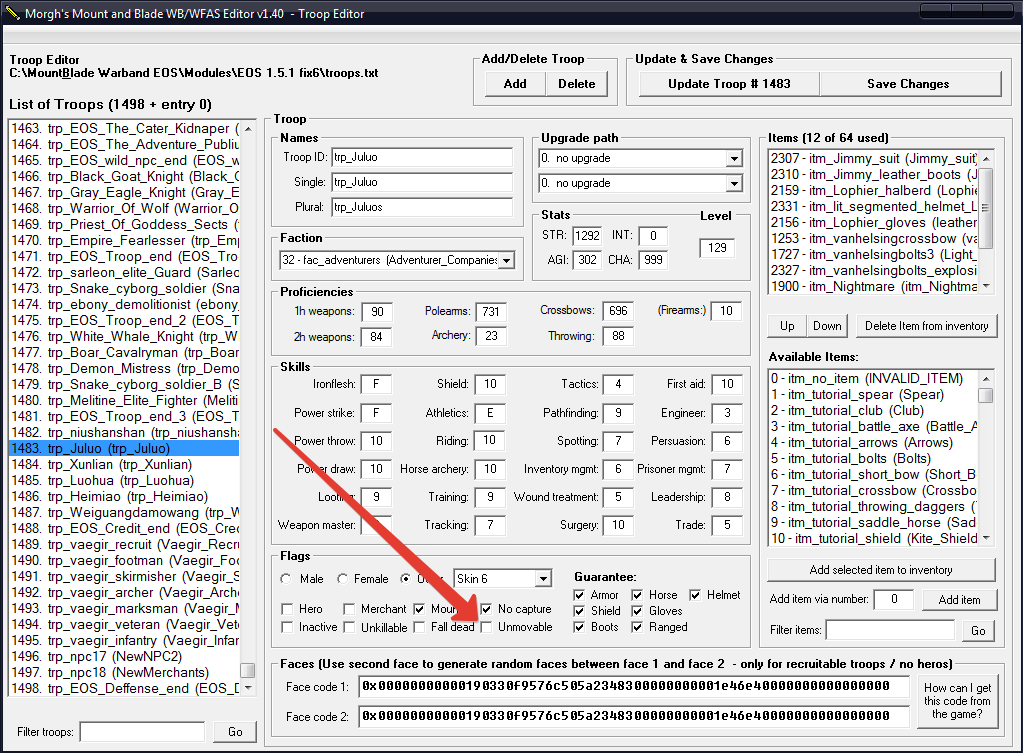
Task: Open the first upgrade path dropdown
Action: 735,158
